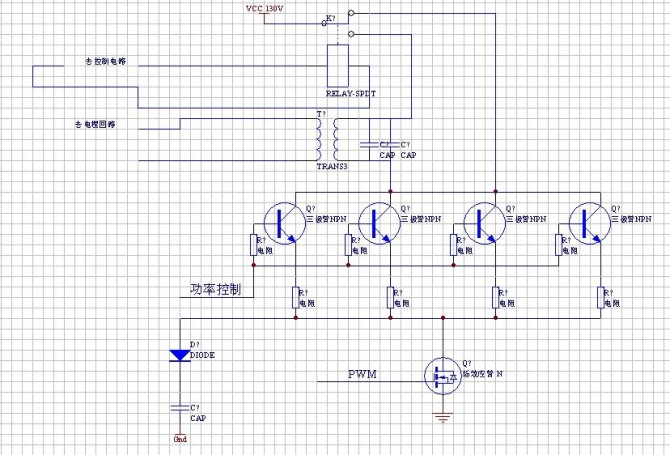Click the VCC 130V power label

pyautogui.click(x=264, y=9)
